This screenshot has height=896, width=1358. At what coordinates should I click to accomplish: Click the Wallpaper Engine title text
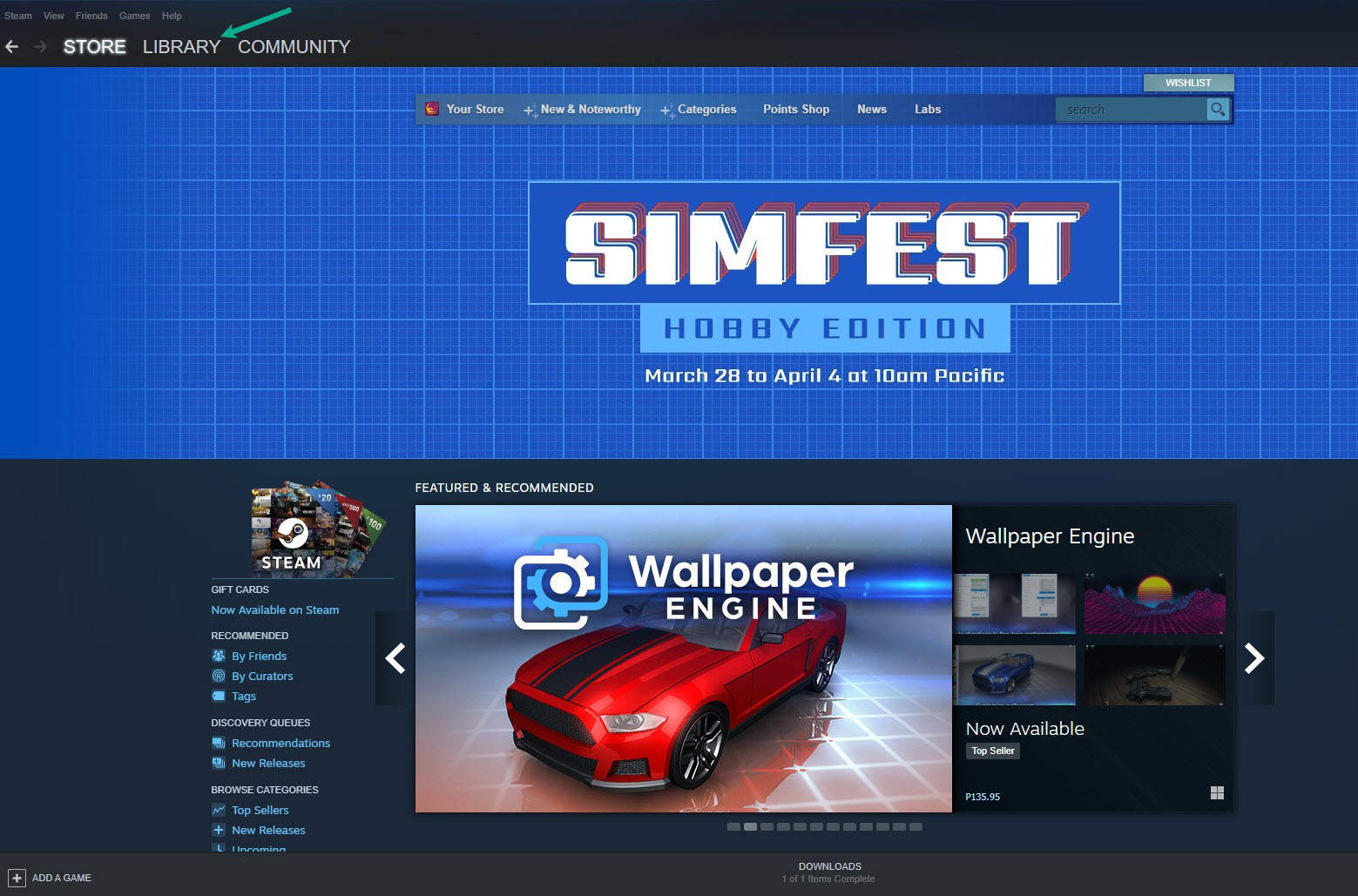pos(1050,536)
